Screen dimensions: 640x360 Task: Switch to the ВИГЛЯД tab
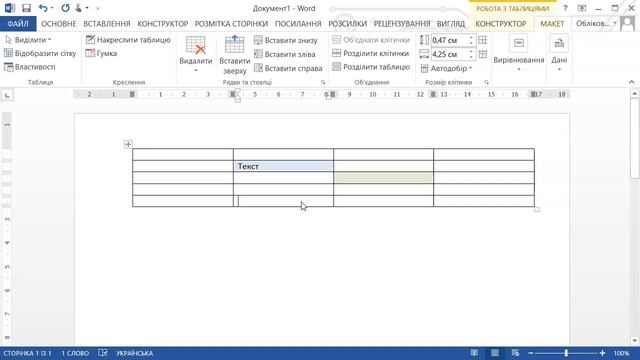click(451, 24)
